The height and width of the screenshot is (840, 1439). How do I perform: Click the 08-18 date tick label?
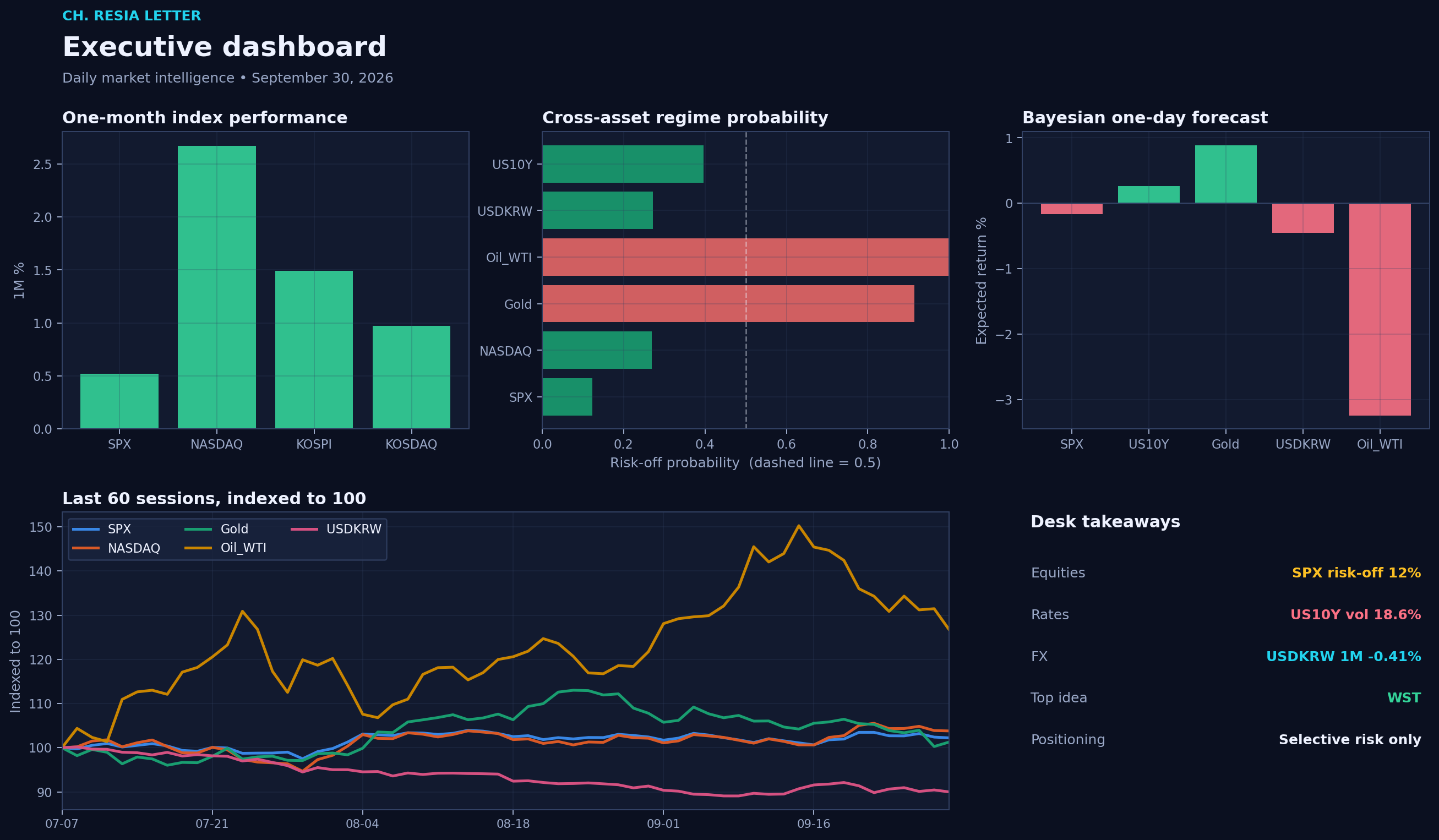click(x=513, y=824)
